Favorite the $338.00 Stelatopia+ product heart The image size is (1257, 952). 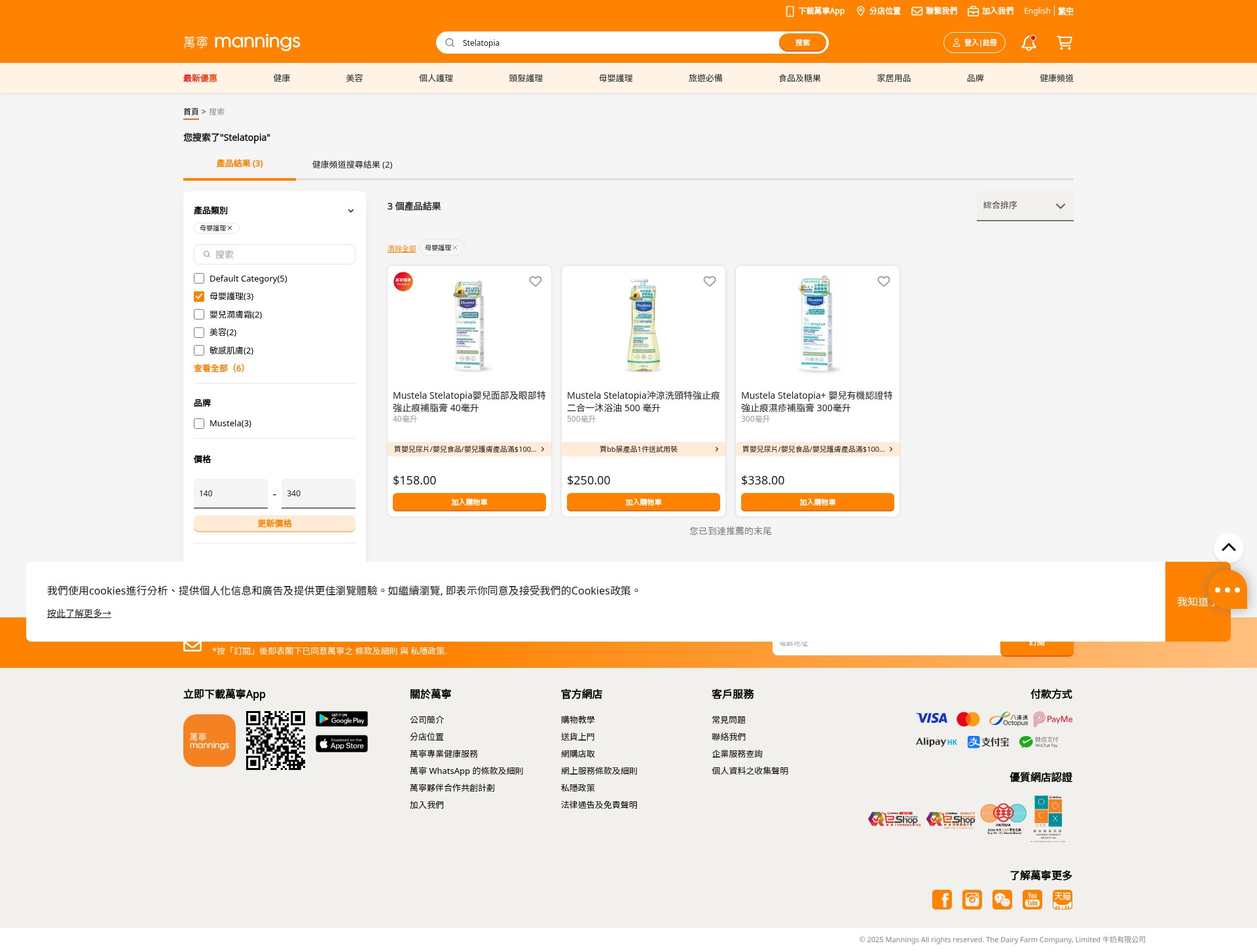click(x=884, y=282)
